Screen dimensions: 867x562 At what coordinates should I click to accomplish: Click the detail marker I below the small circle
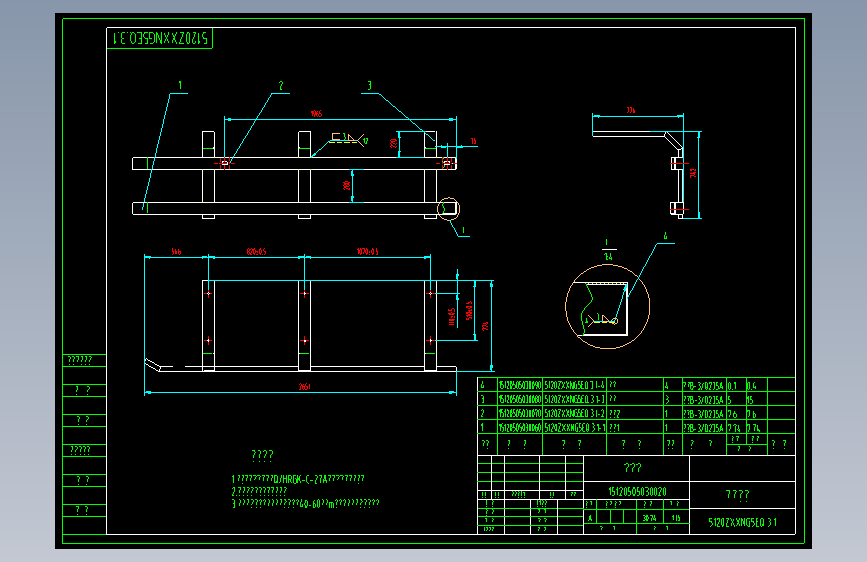463,230
